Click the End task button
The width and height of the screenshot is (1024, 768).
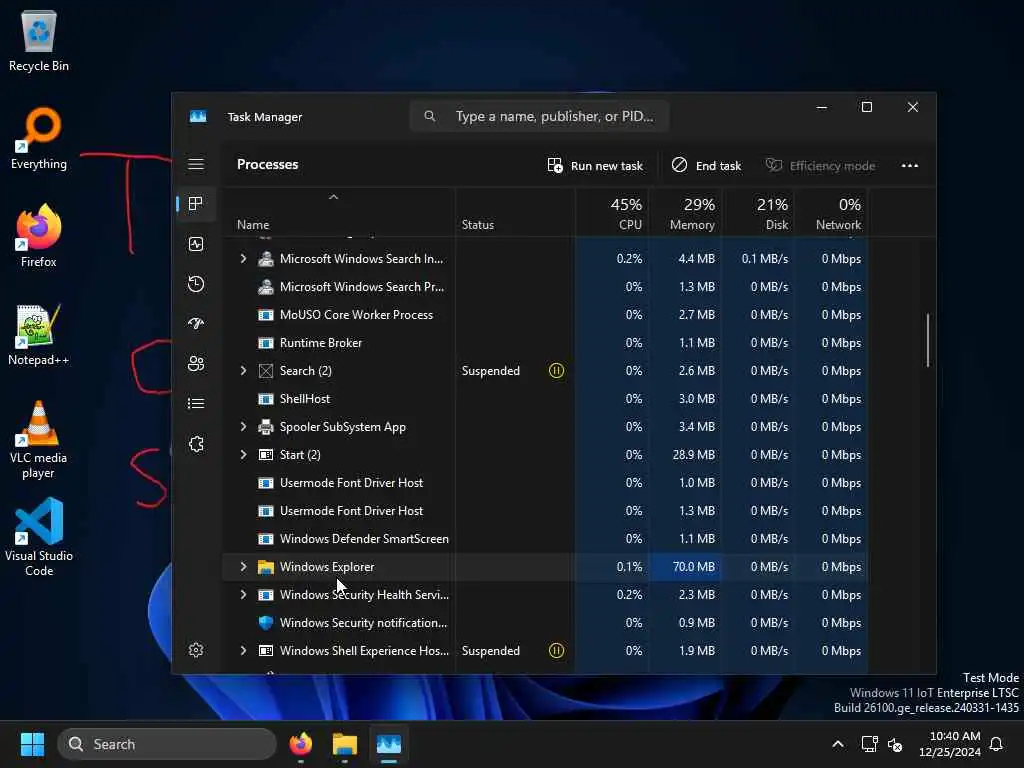[707, 166]
